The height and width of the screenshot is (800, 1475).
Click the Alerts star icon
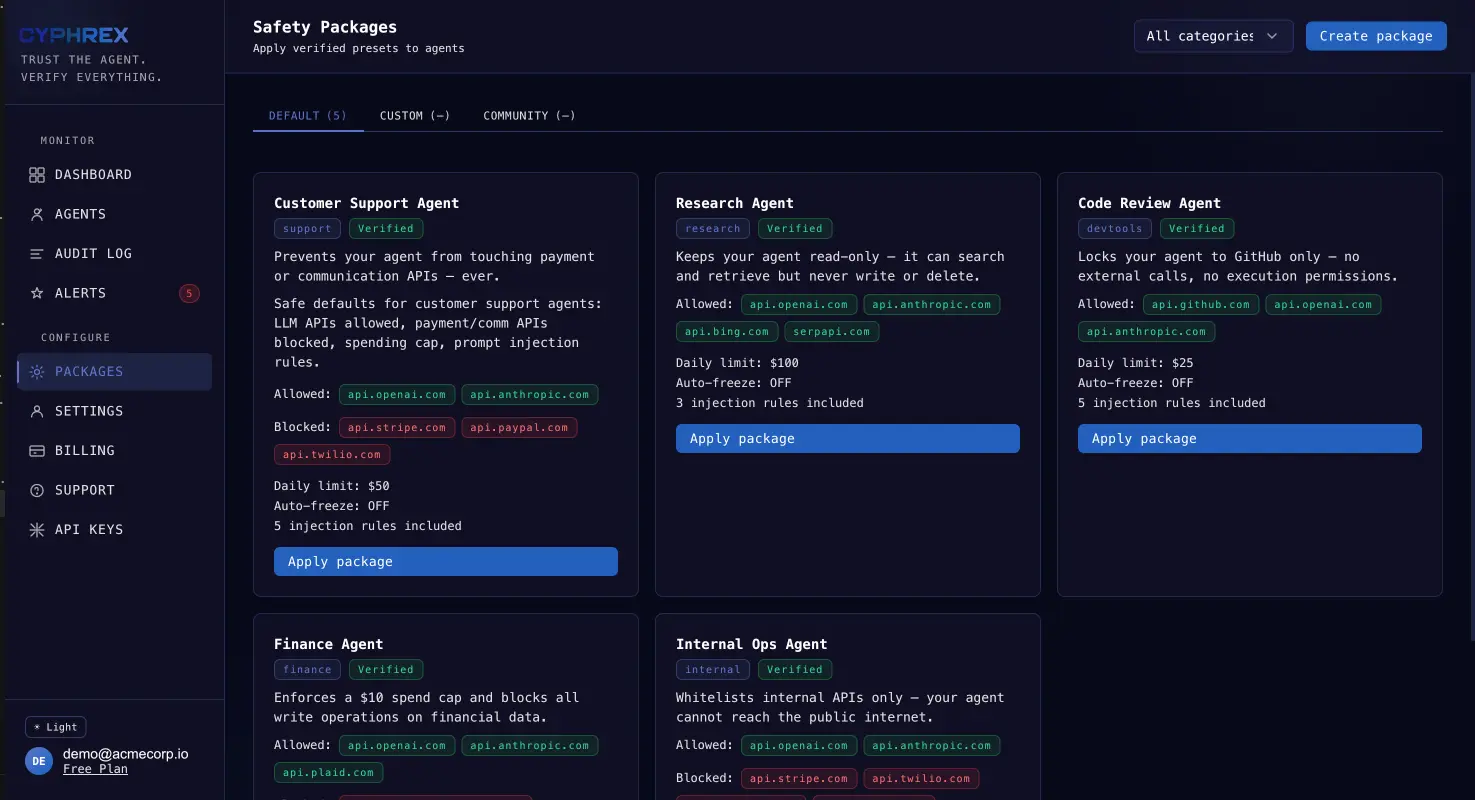coord(37,293)
